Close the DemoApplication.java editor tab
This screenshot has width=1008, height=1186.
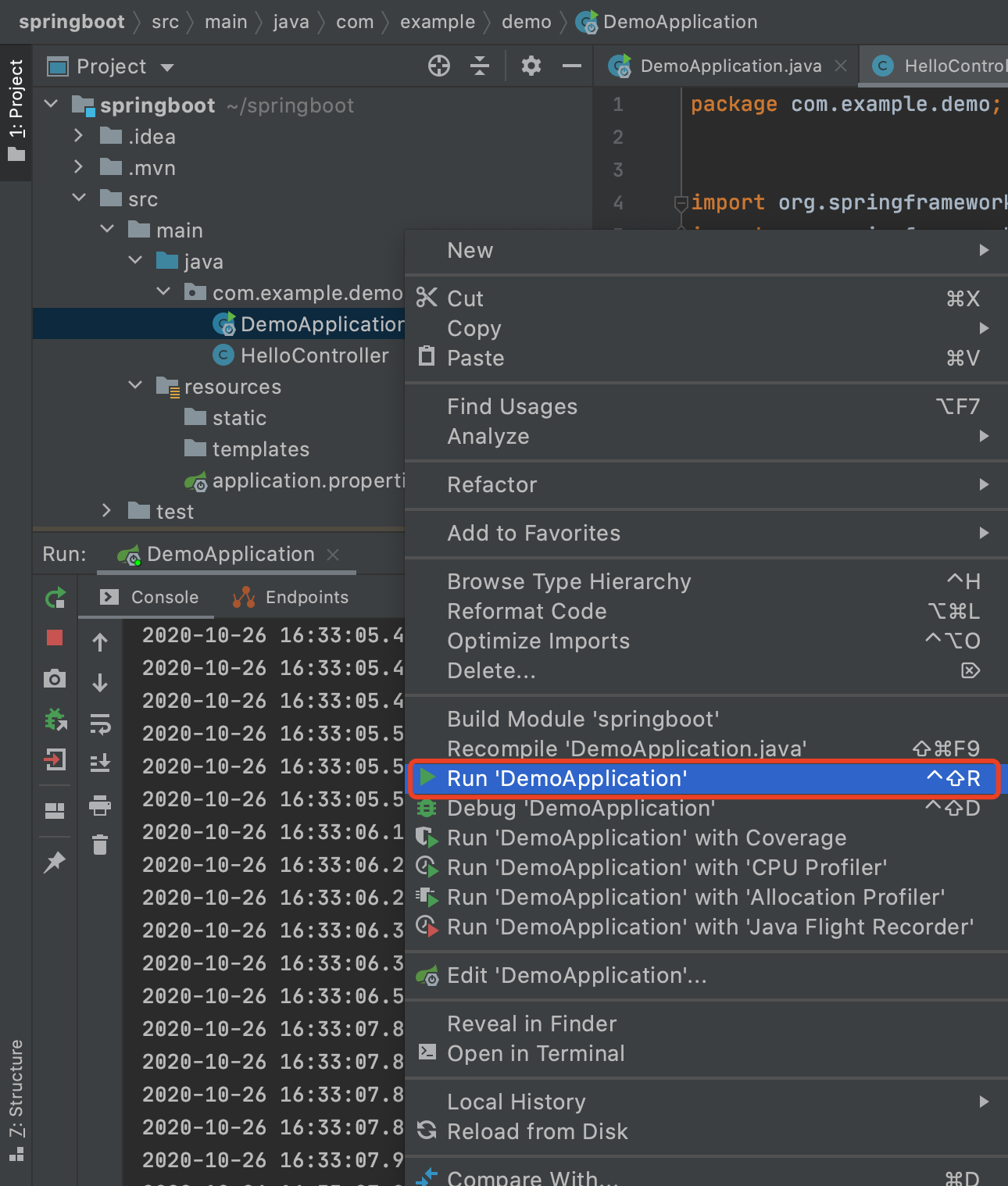[841, 66]
